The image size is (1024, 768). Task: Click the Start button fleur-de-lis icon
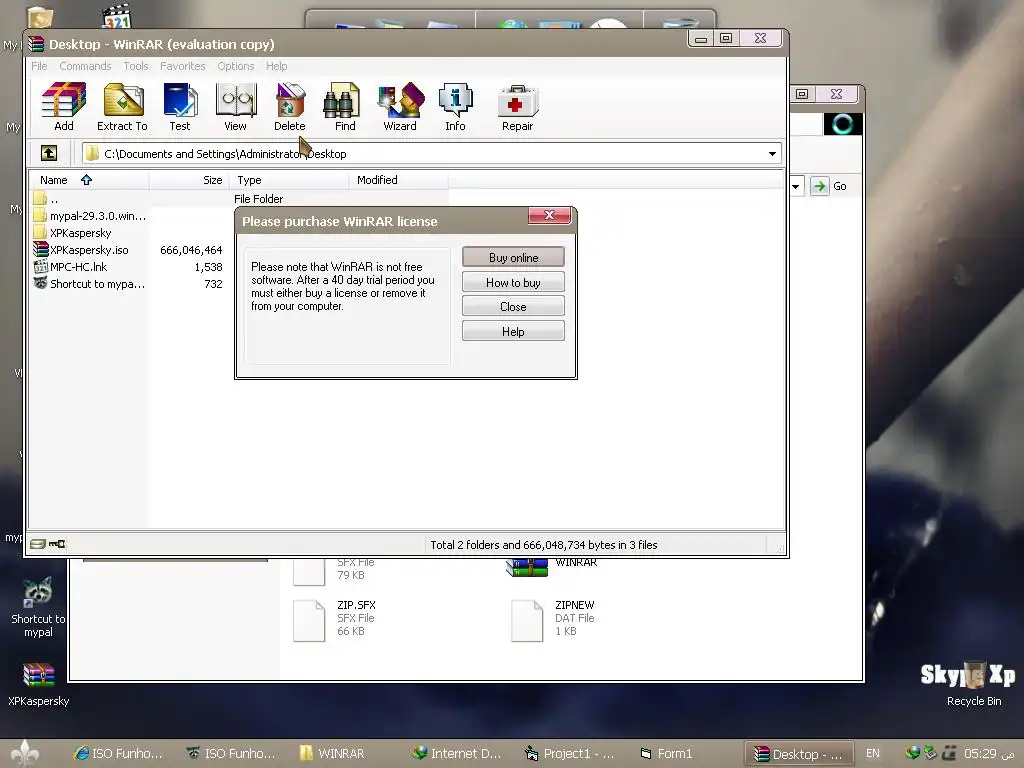point(24,754)
